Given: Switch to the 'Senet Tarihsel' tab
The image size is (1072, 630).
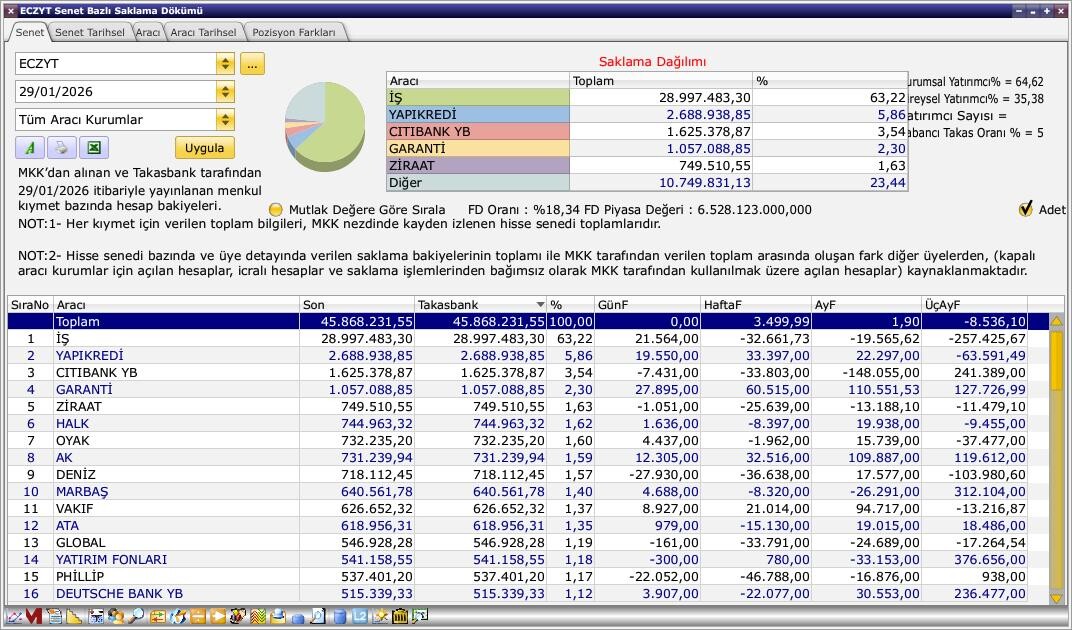Looking at the screenshot, I should [x=89, y=32].
